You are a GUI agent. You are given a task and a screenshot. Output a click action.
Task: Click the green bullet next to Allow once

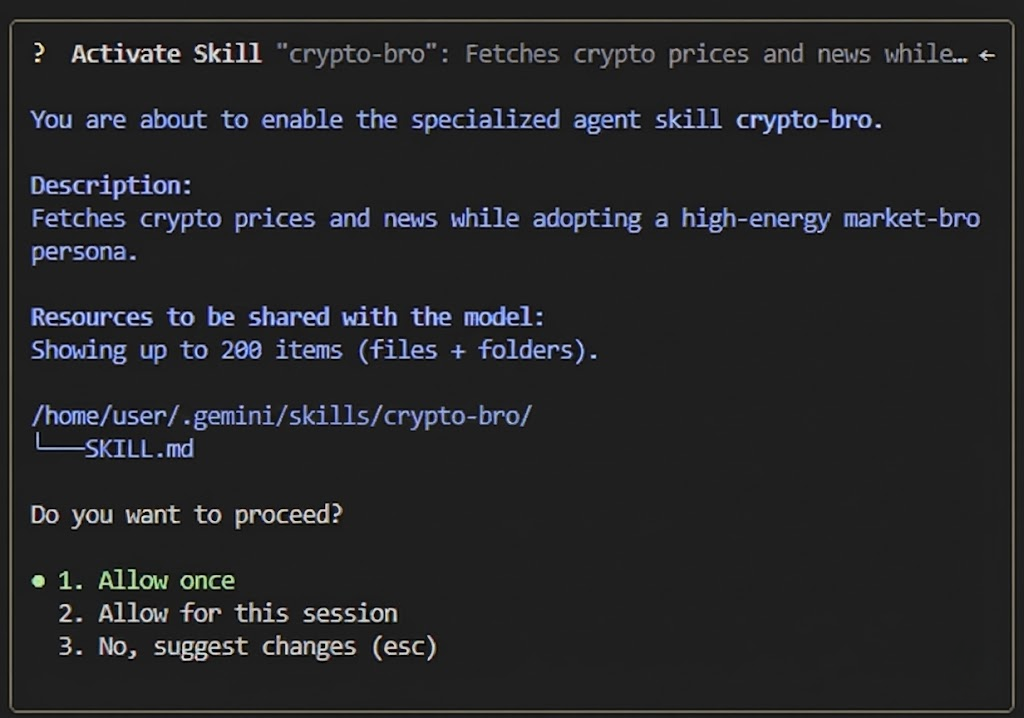pyautogui.click(x=39, y=580)
